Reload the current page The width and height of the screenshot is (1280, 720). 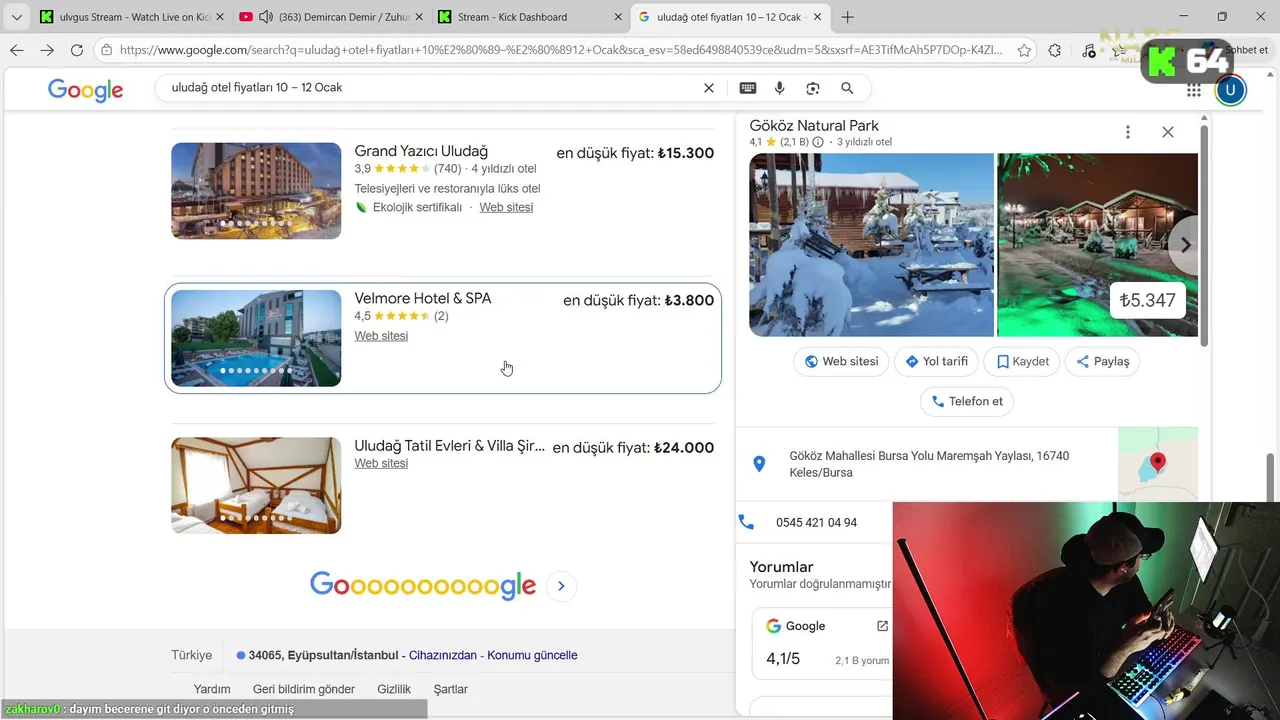pyautogui.click(x=77, y=50)
